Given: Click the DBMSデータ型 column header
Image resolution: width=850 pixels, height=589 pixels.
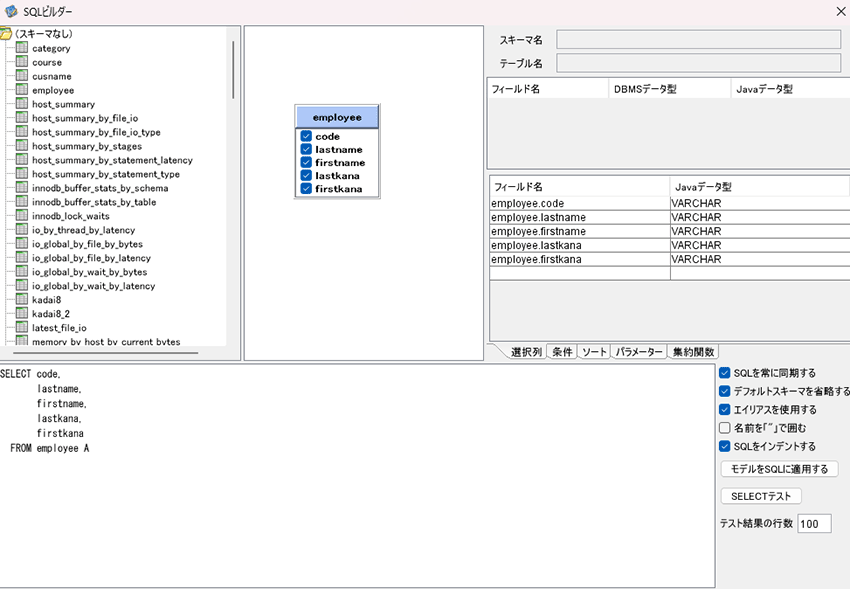Looking at the screenshot, I should pyautogui.click(x=670, y=89).
